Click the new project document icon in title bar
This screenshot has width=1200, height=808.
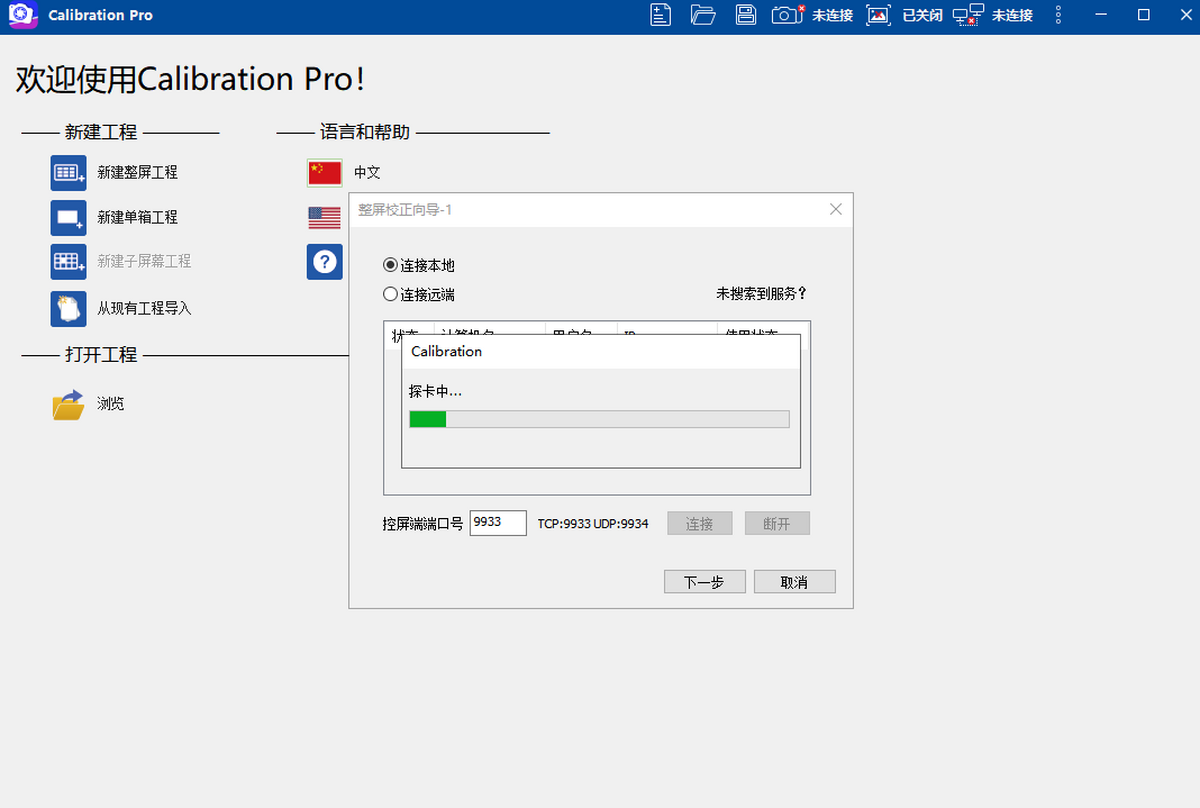pyautogui.click(x=660, y=15)
